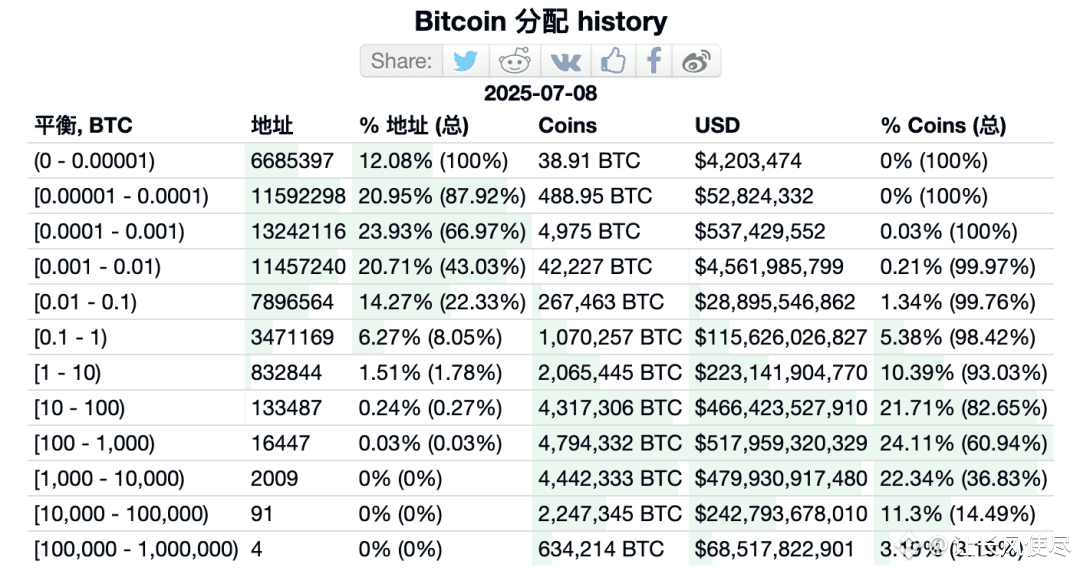The image size is (1080, 571).
Task: Click the thumbs-up like icon
Action: (613, 61)
